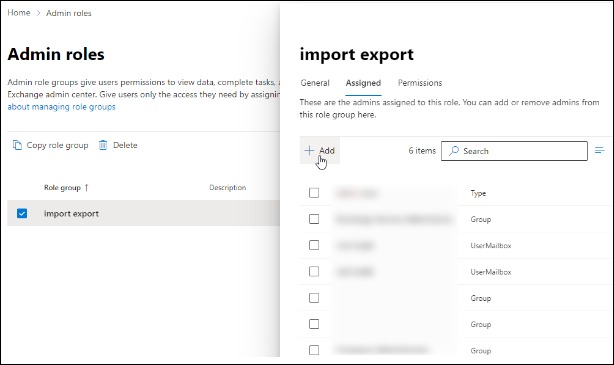Image resolution: width=614 pixels, height=365 pixels.
Task: Open the Permissions tab
Action: click(420, 83)
